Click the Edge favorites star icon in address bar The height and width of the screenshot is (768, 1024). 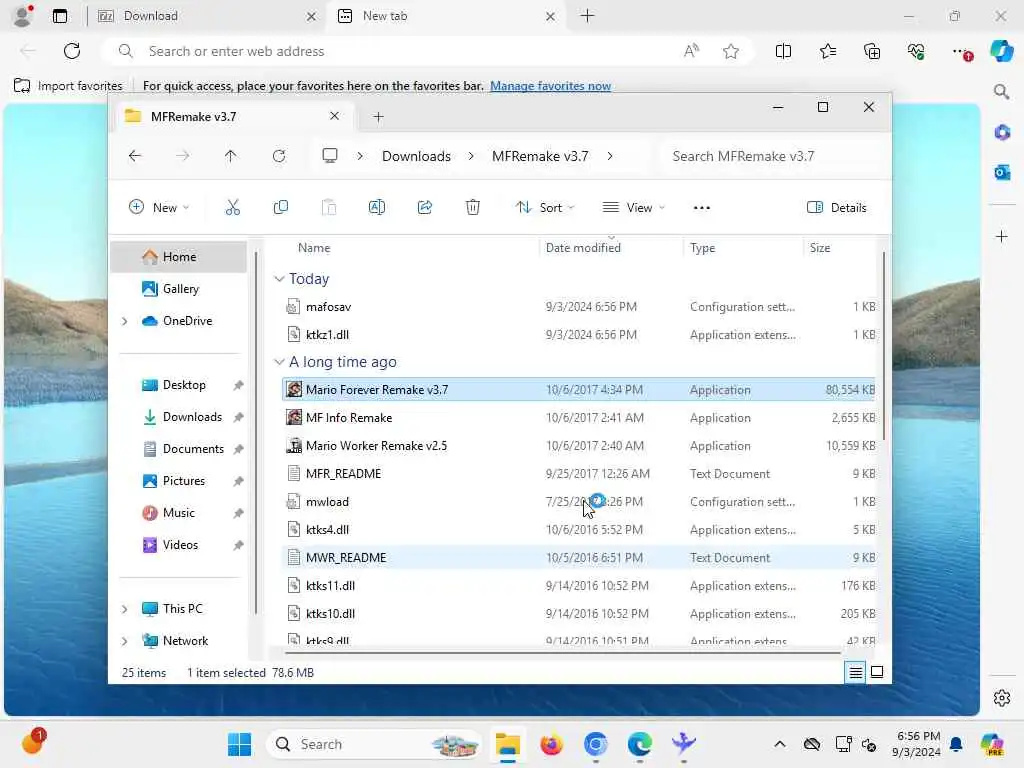[731, 51]
